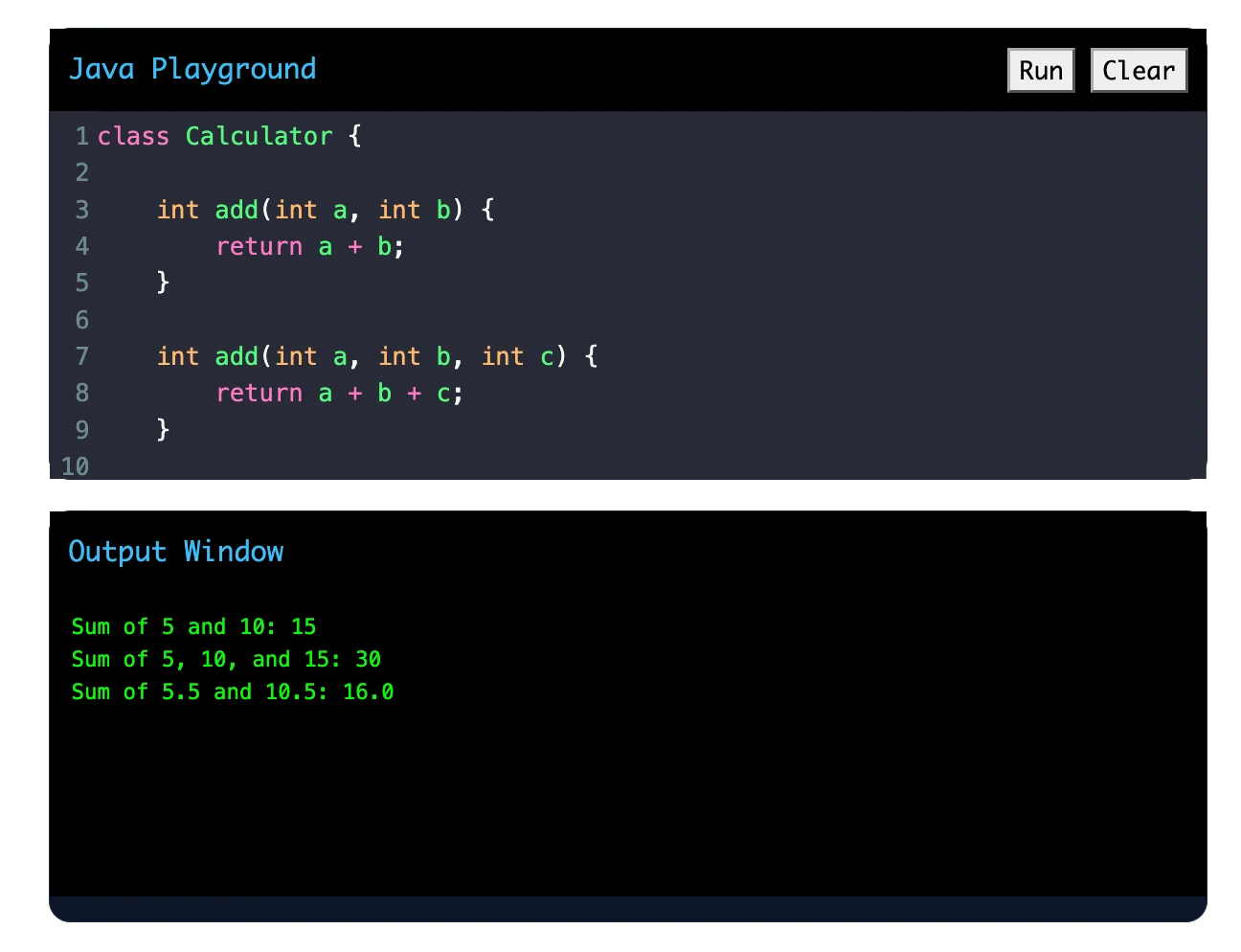Click line number 10 in the gutter

(x=75, y=466)
